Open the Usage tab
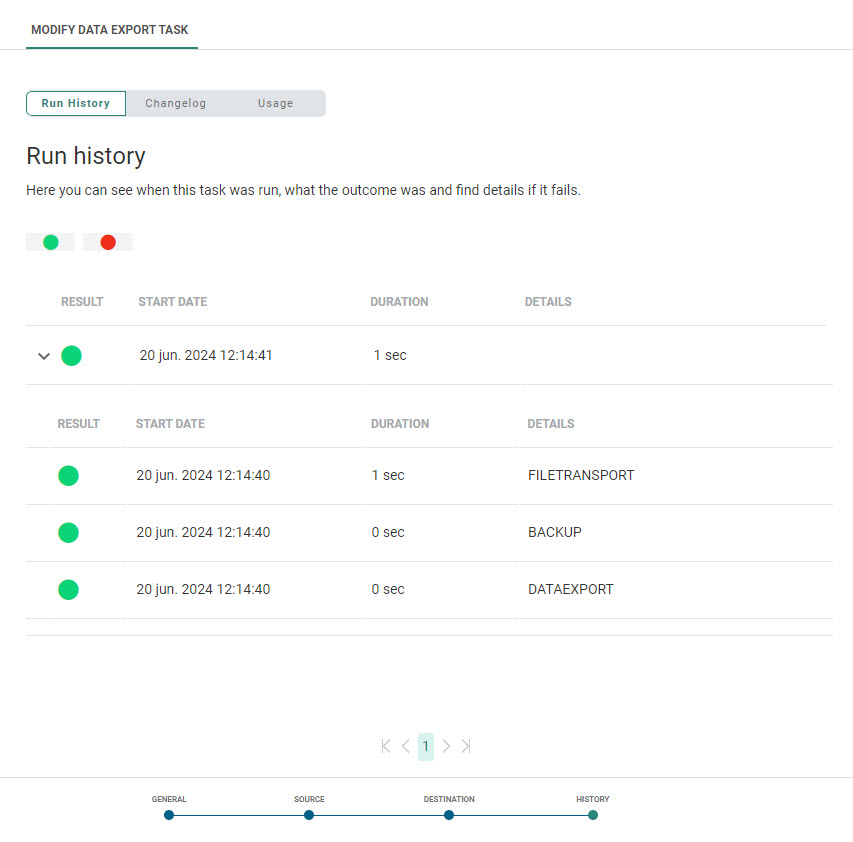Image resolution: width=853 pixels, height=842 pixels. (275, 103)
